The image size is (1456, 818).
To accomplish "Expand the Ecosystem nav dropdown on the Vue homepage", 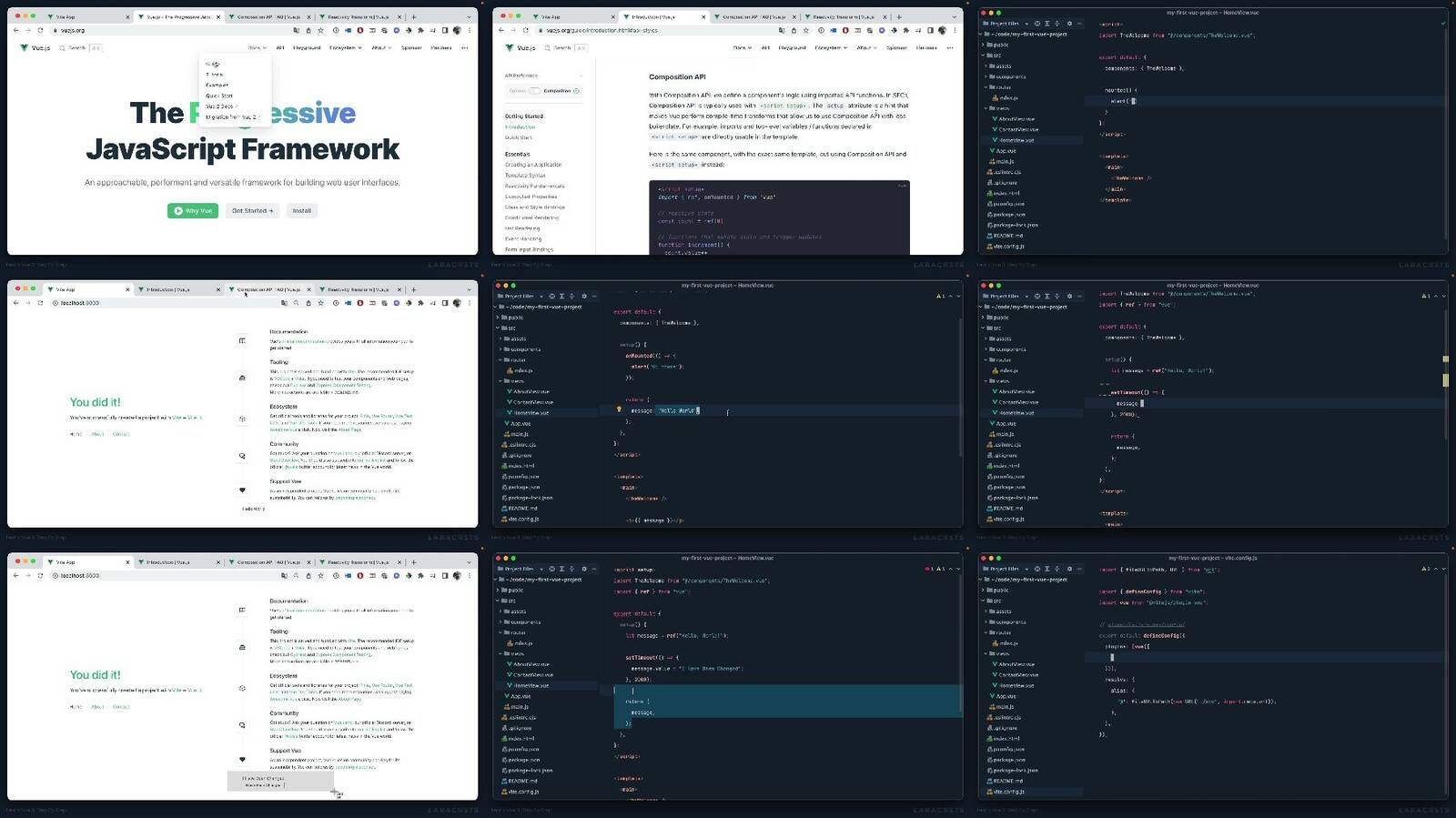I will pos(346,47).
